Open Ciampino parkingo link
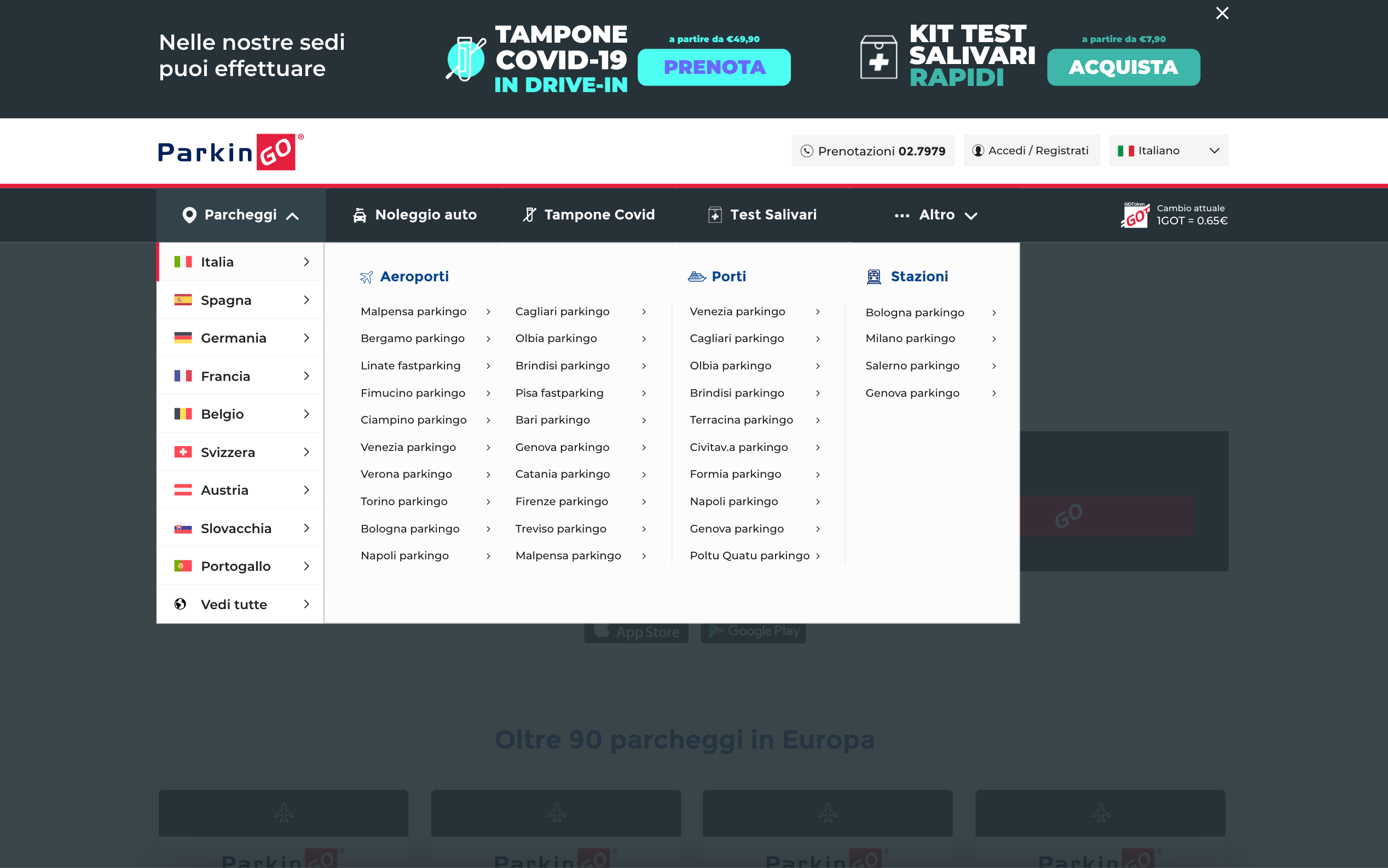The image size is (1388, 868). coord(425,420)
